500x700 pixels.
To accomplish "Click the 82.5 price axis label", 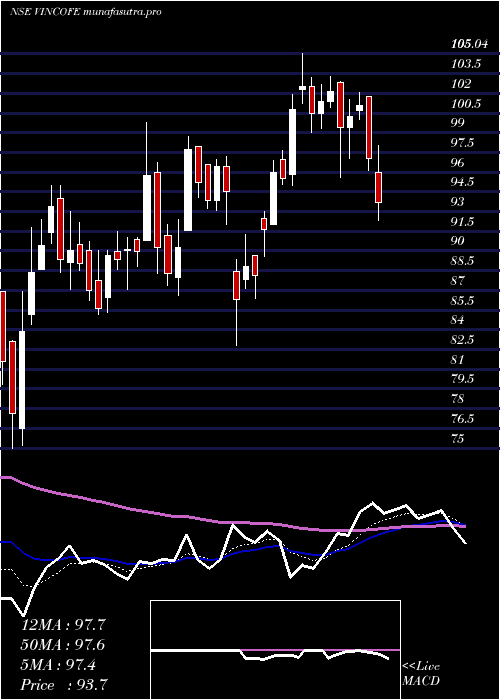I will coord(463,340).
